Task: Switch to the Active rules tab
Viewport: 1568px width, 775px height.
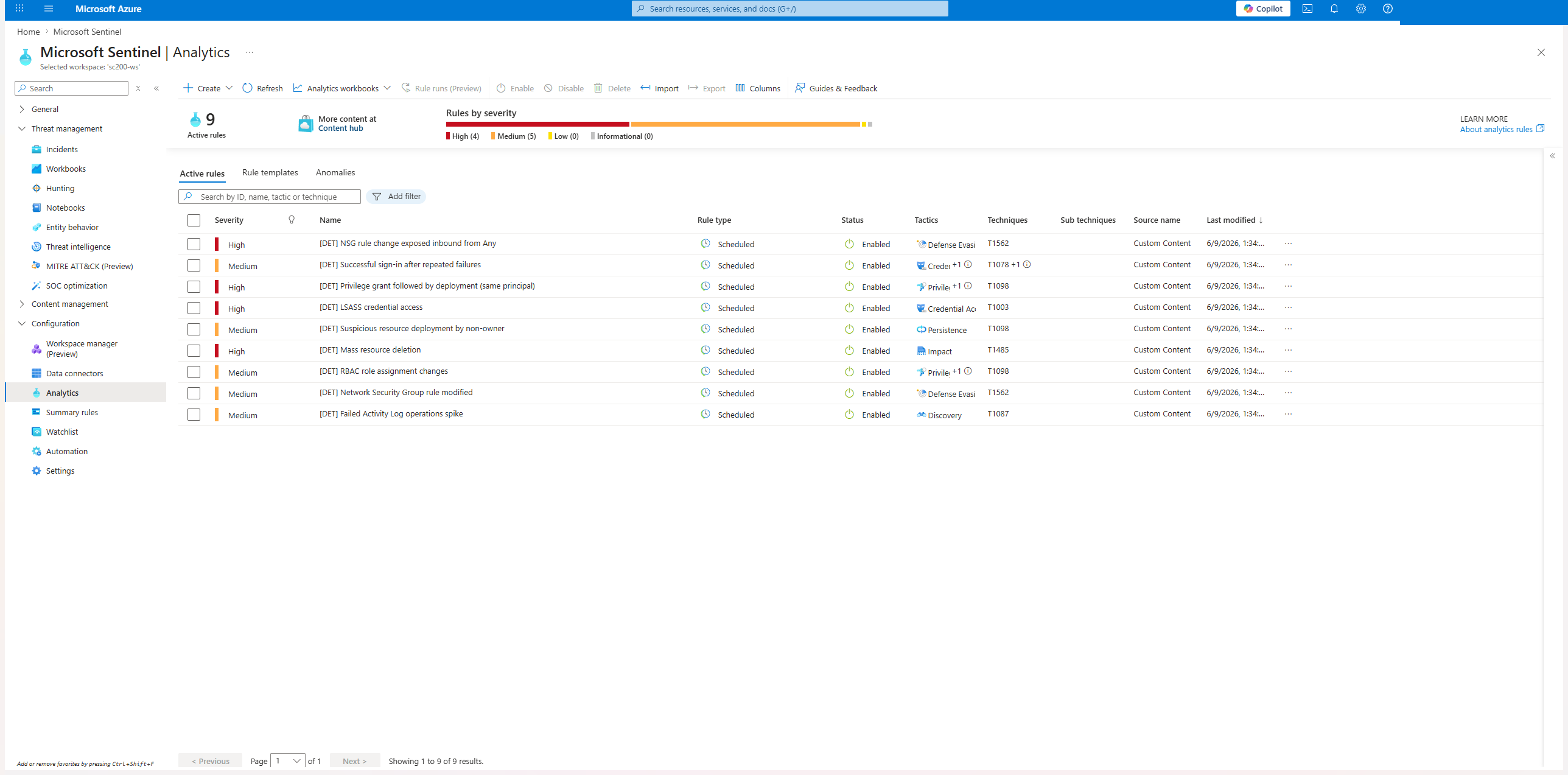Action: click(x=202, y=174)
